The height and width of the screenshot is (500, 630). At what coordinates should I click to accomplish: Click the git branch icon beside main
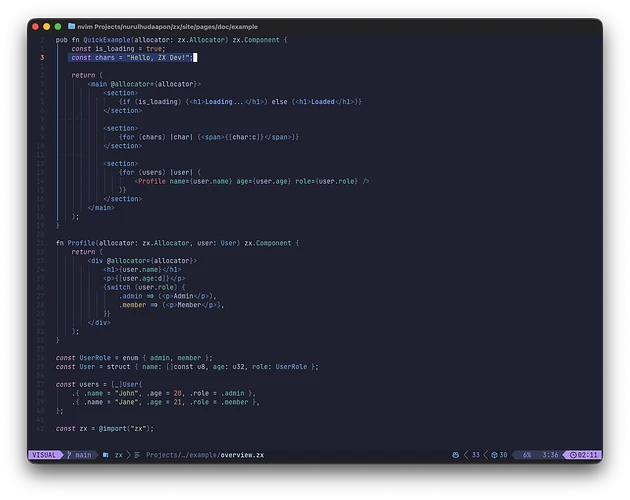point(70,454)
